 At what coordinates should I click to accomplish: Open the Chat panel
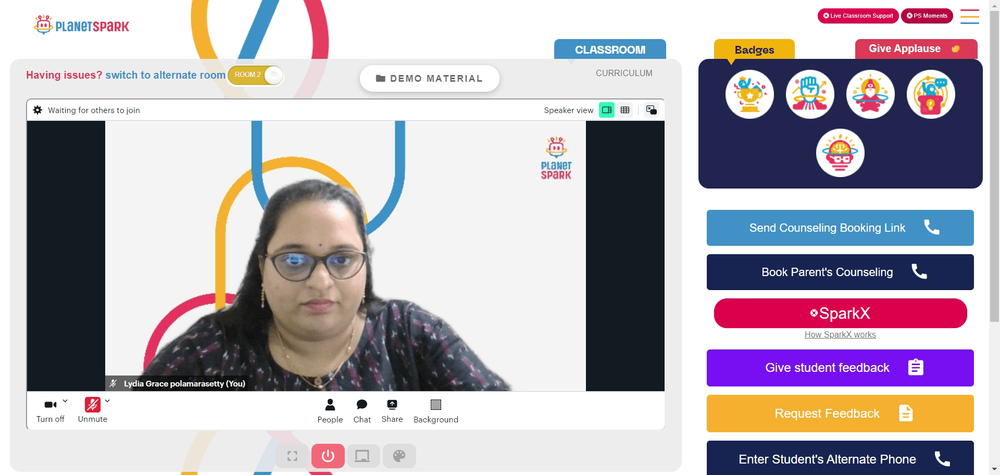[x=362, y=411]
